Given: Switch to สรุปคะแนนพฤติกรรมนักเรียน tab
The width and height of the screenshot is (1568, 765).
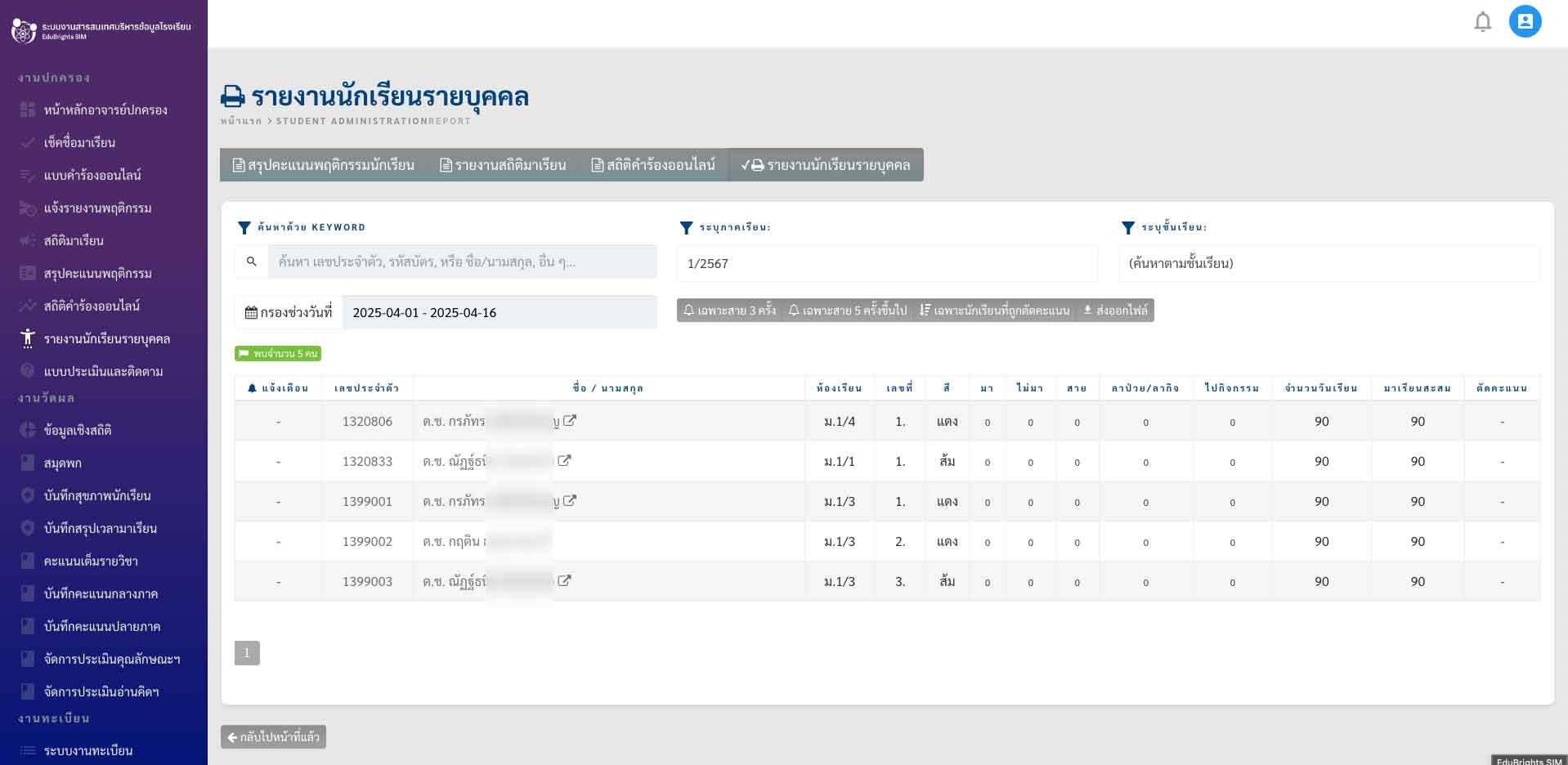Looking at the screenshot, I should [x=324, y=165].
